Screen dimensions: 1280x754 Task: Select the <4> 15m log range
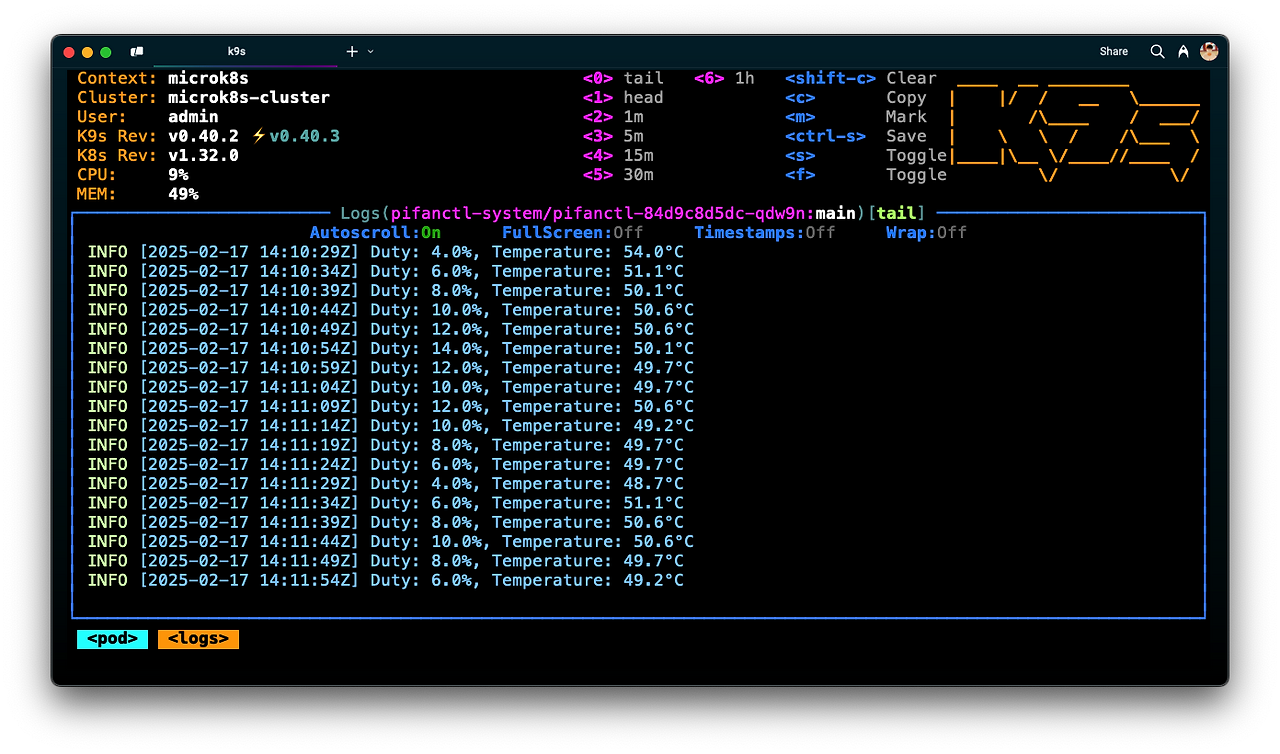[x=618, y=155]
